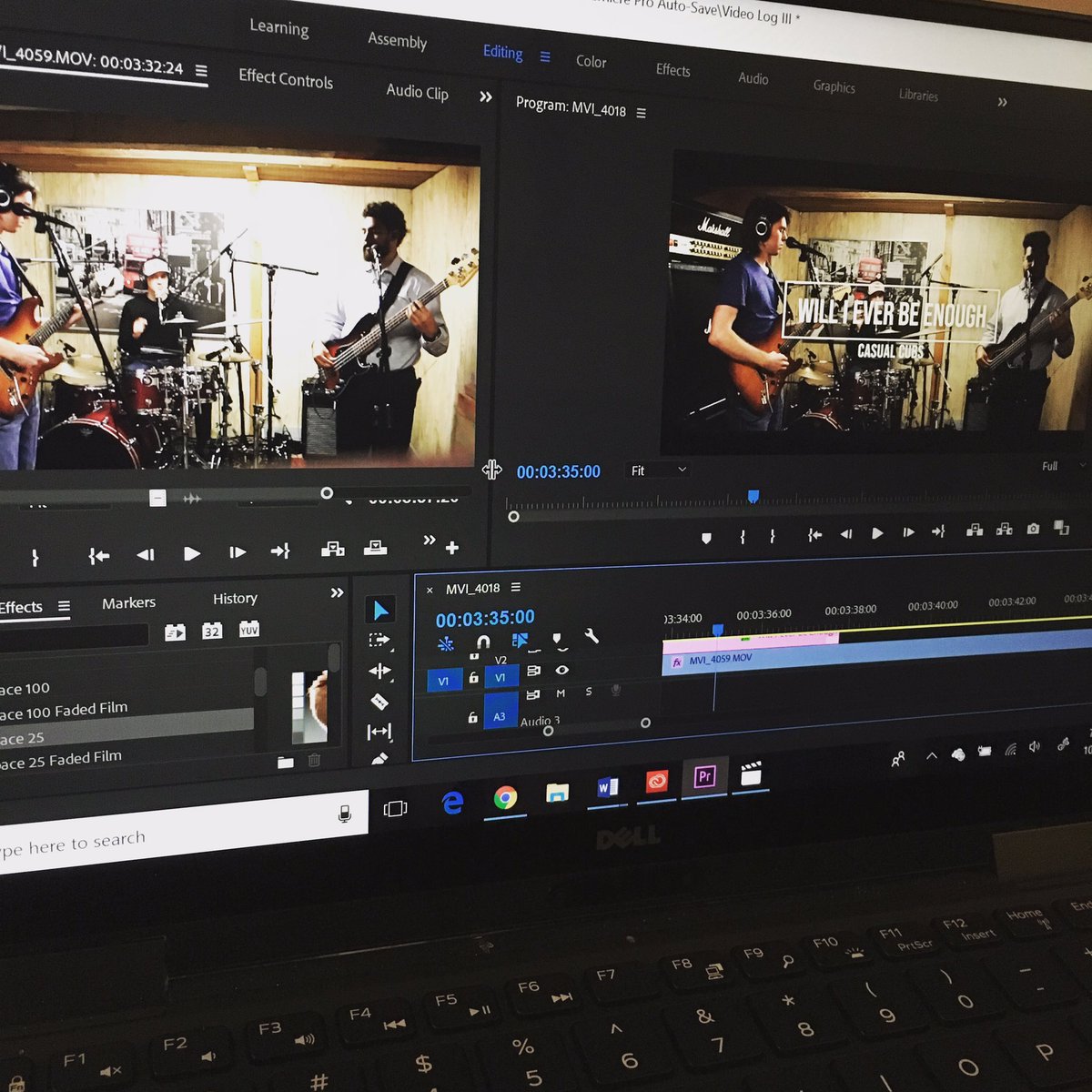1092x1092 pixels.
Task: Add marker in Program monitor
Action: pos(706,539)
